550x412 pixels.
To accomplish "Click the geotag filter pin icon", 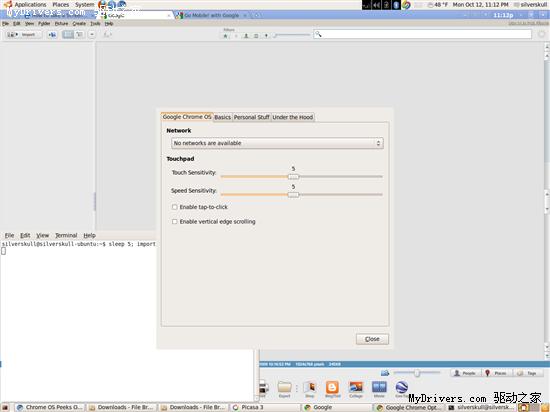I will pos(266,36).
